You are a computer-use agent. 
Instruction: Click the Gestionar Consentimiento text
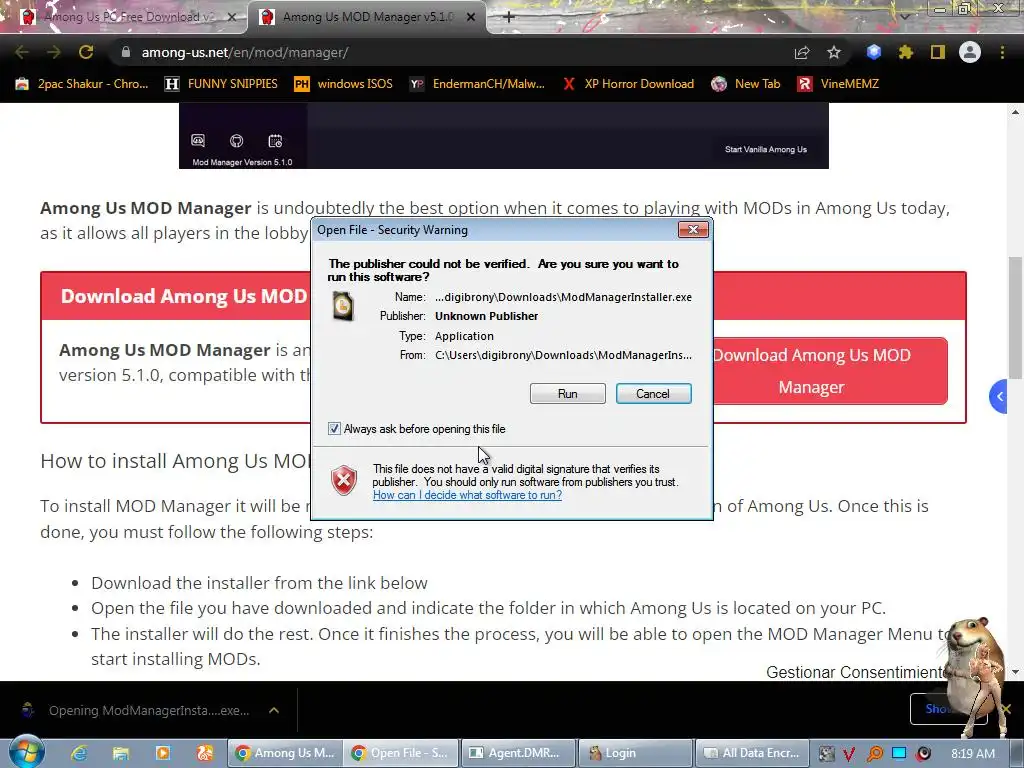tap(855, 672)
